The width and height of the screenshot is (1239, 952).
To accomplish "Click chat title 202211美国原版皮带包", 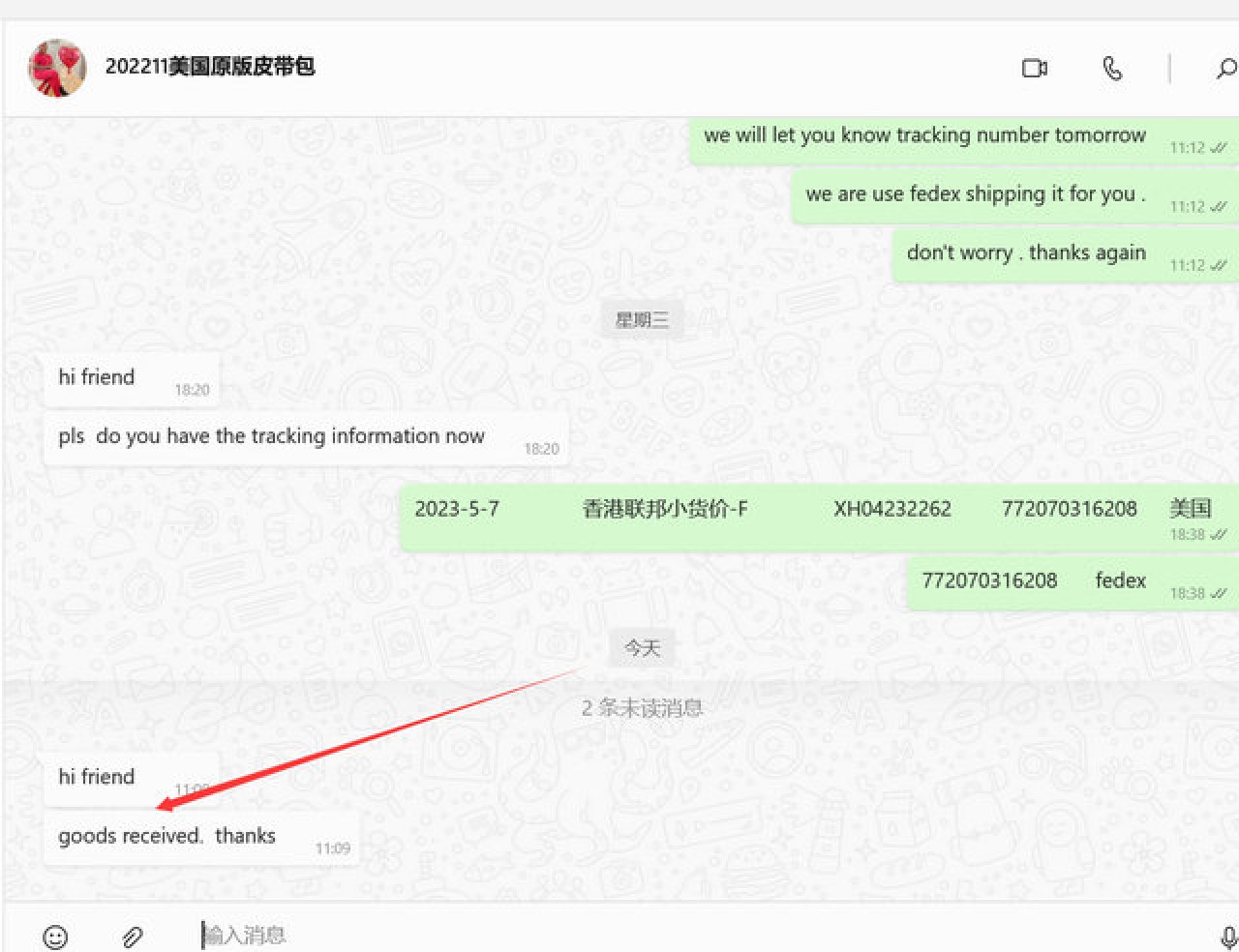I will coord(210,67).
